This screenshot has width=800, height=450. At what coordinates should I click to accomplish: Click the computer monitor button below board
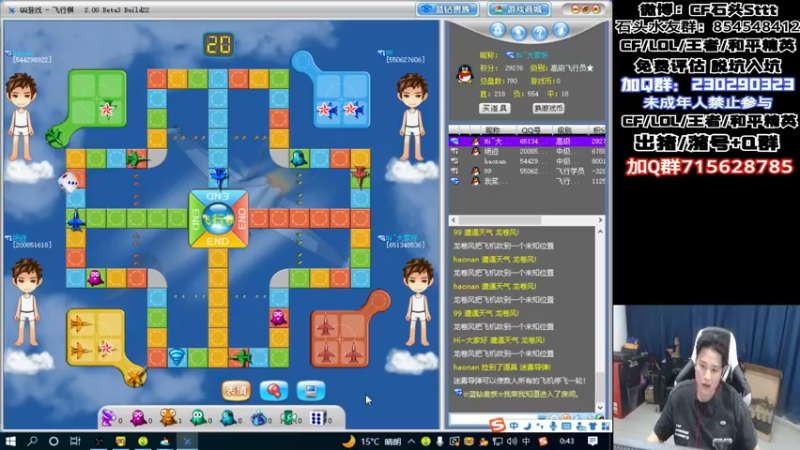click(311, 391)
